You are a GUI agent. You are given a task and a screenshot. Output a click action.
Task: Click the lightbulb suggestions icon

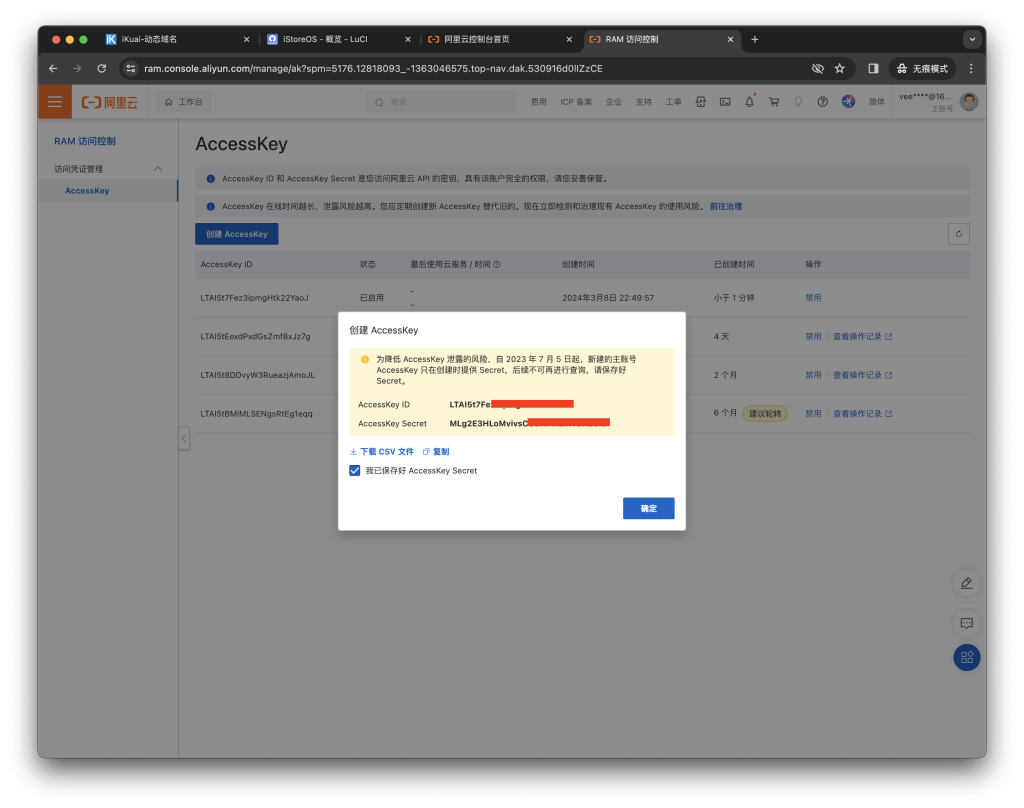[x=798, y=102]
